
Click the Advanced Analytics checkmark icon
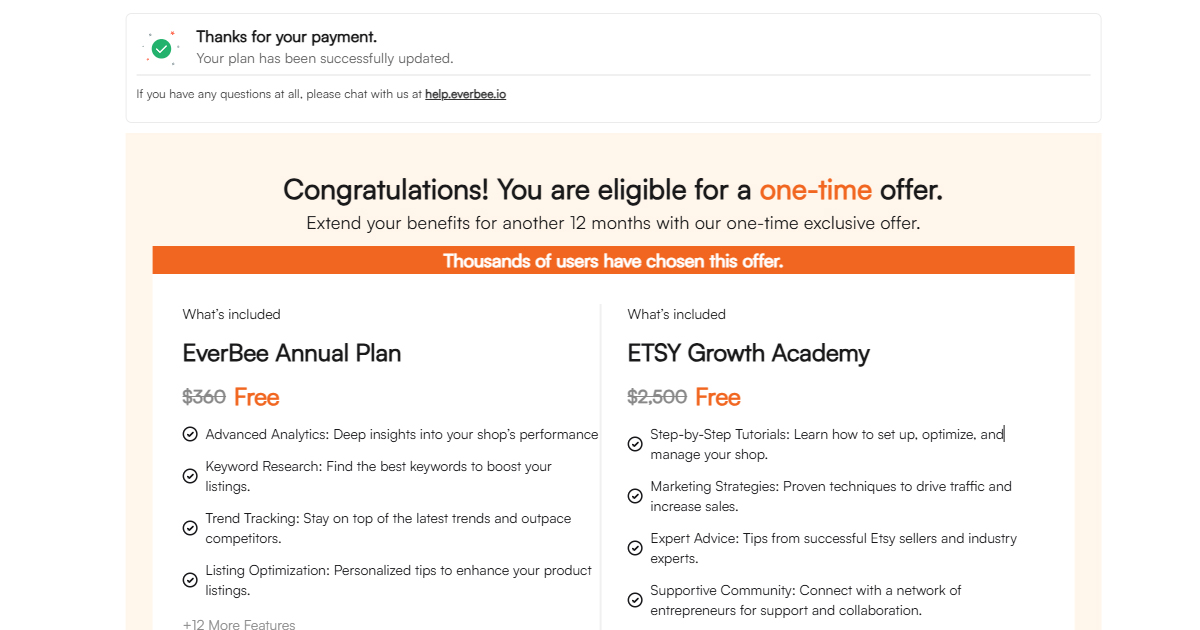pyautogui.click(x=190, y=434)
